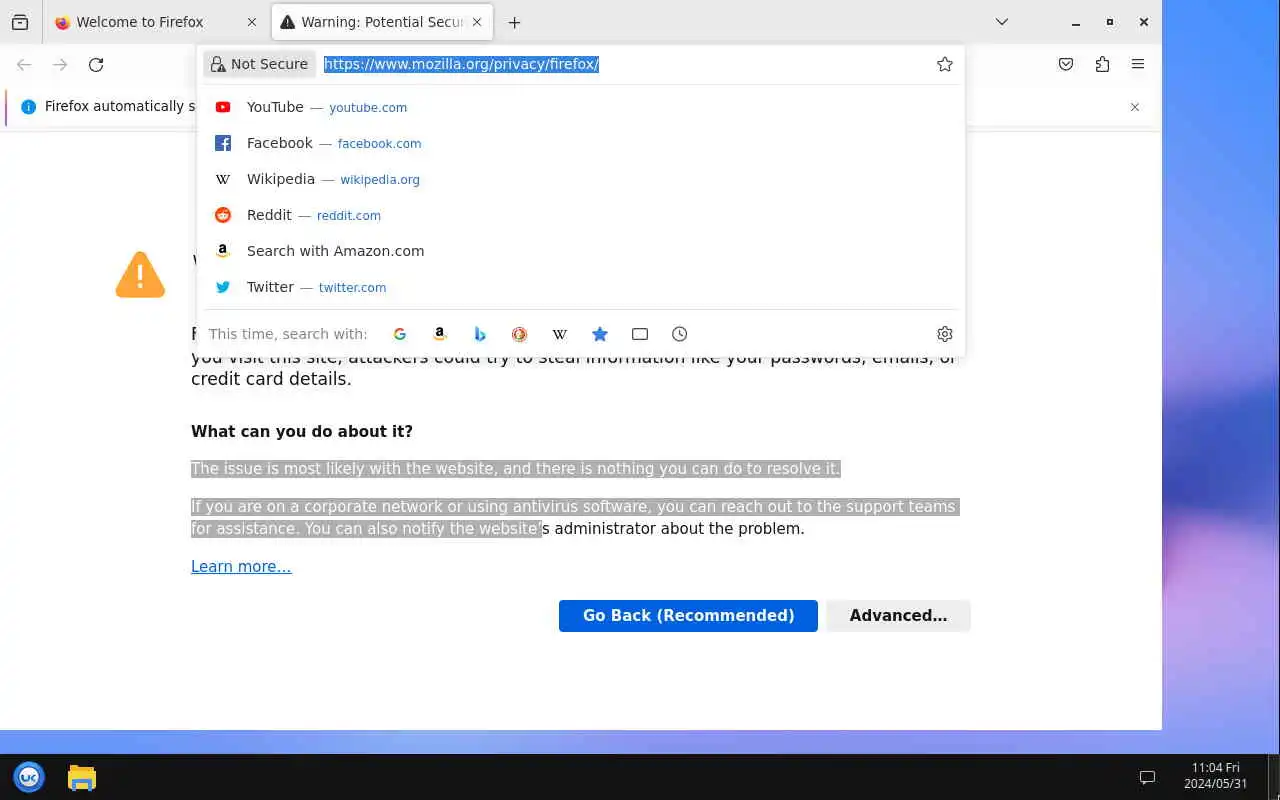Select Search with Amazon.com

[581, 251]
